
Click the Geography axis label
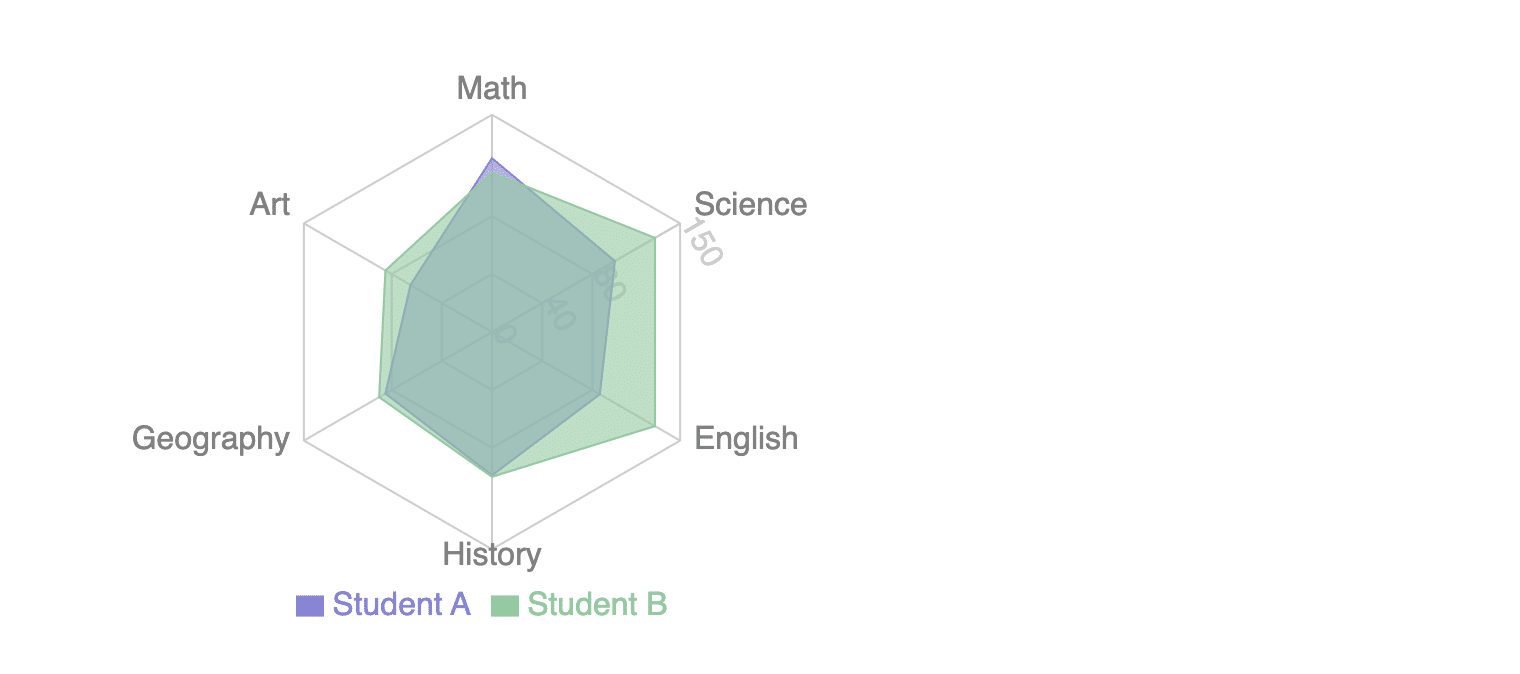(x=211, y=438)
